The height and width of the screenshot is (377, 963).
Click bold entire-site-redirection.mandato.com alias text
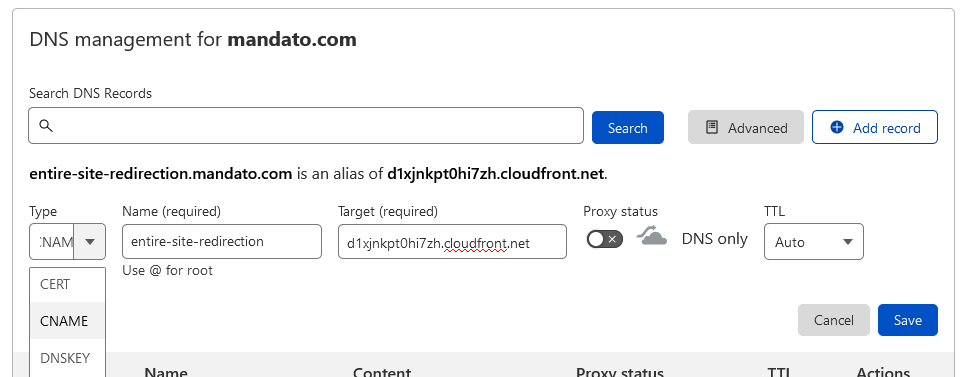(160, 174)
